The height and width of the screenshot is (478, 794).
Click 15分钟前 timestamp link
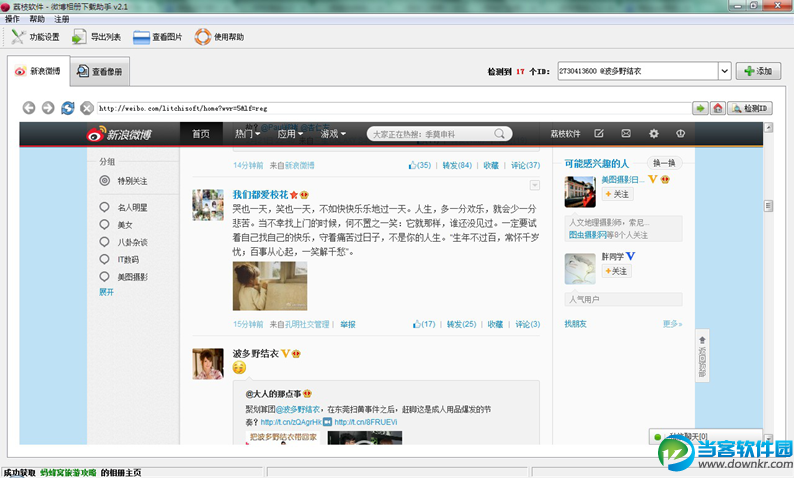(248, 324)
